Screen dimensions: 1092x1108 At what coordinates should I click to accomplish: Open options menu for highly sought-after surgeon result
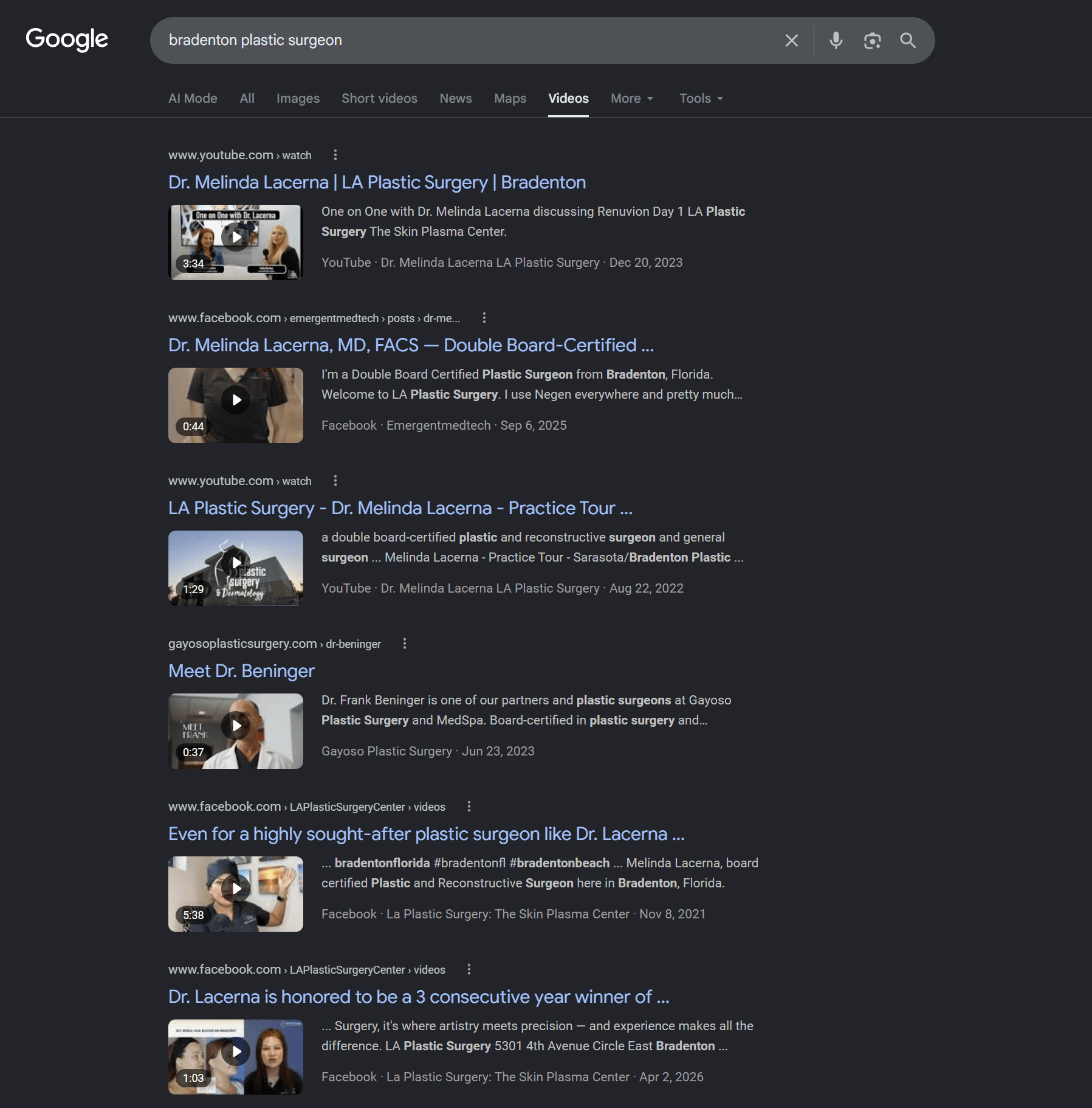469,807
